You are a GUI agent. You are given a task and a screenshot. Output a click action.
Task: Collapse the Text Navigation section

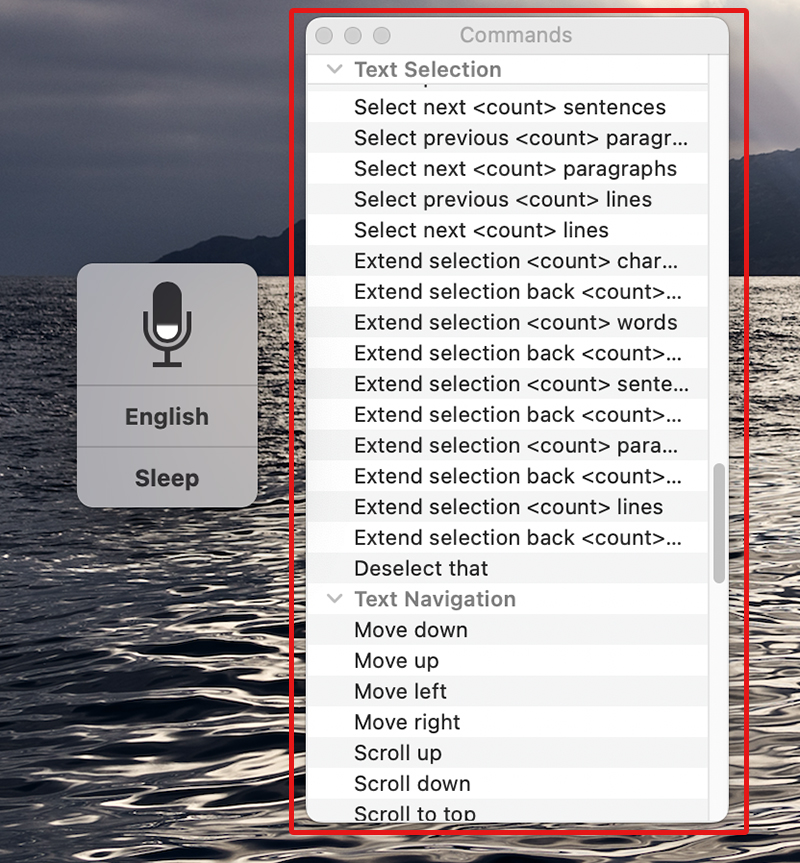(x=334, y=600)
